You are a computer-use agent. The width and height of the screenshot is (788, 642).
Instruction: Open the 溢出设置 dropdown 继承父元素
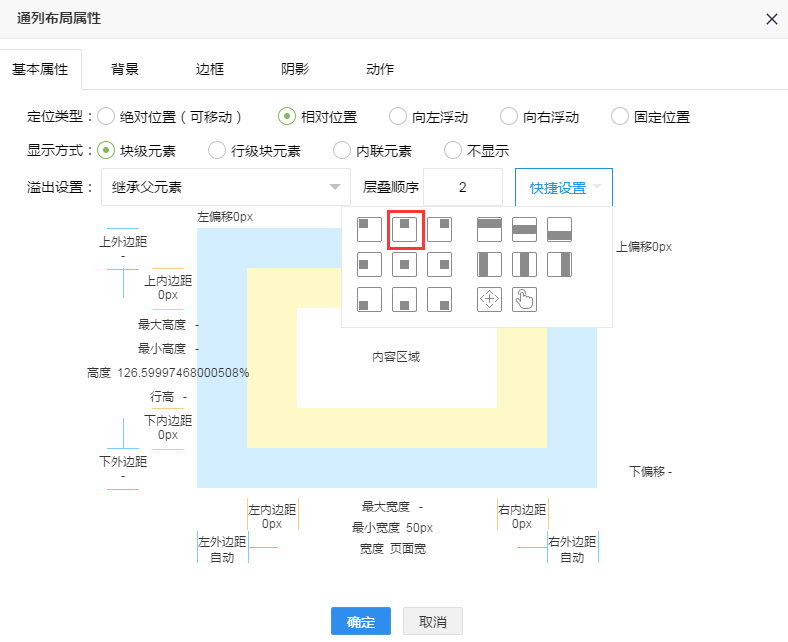[x=226, y=187]
